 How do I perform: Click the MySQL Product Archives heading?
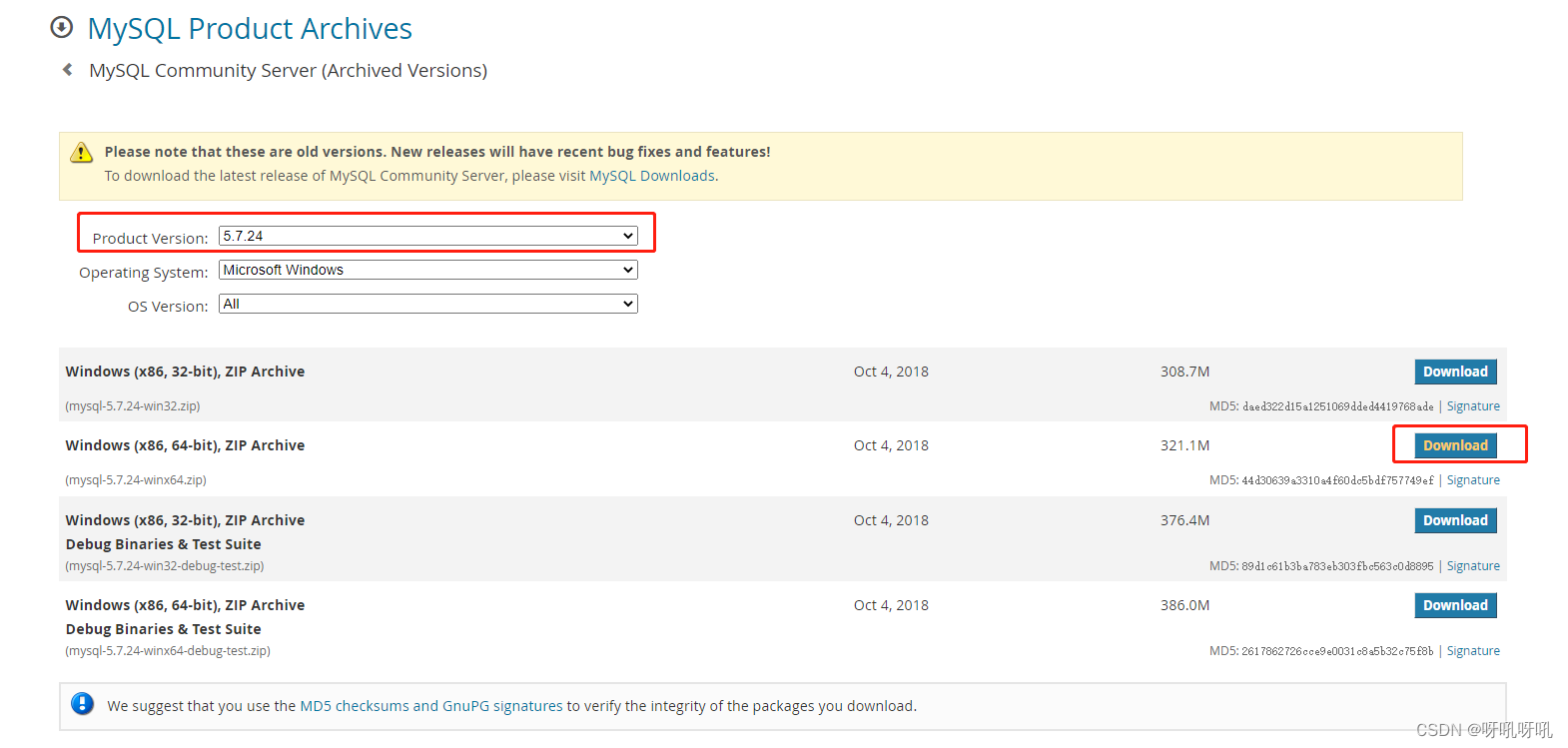click(x=250, y=29)
